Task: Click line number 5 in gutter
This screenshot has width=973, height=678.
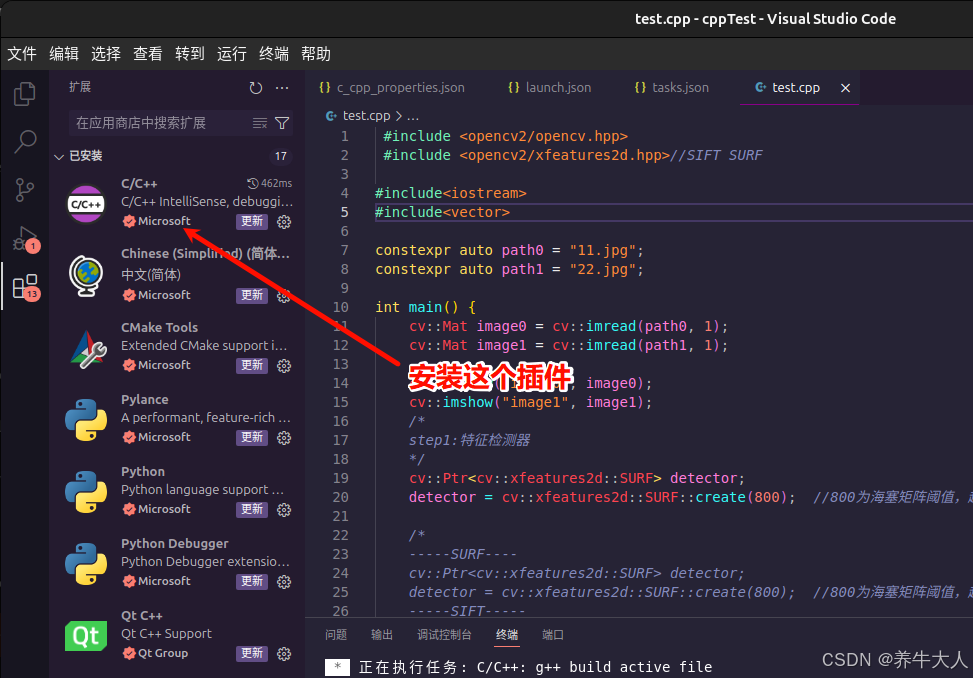Action: (x=344, y=212)
